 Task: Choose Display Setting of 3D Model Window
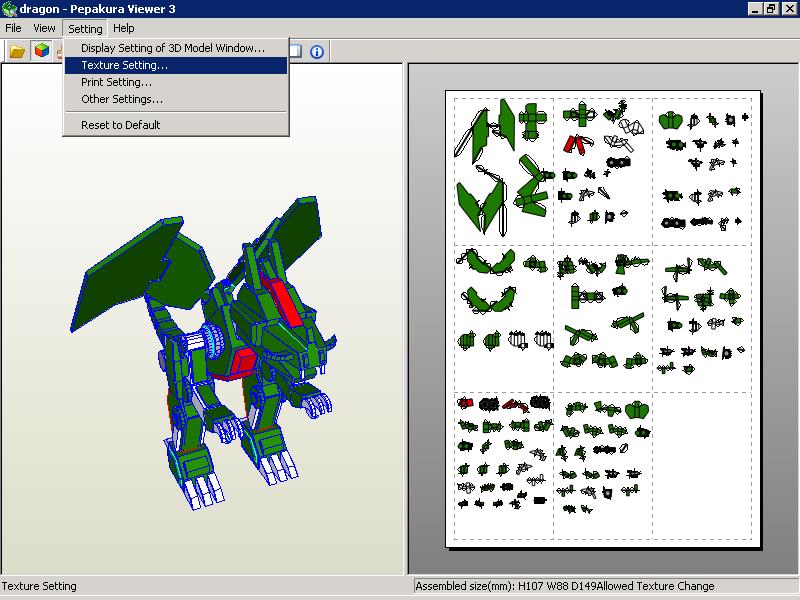[176, 48]
